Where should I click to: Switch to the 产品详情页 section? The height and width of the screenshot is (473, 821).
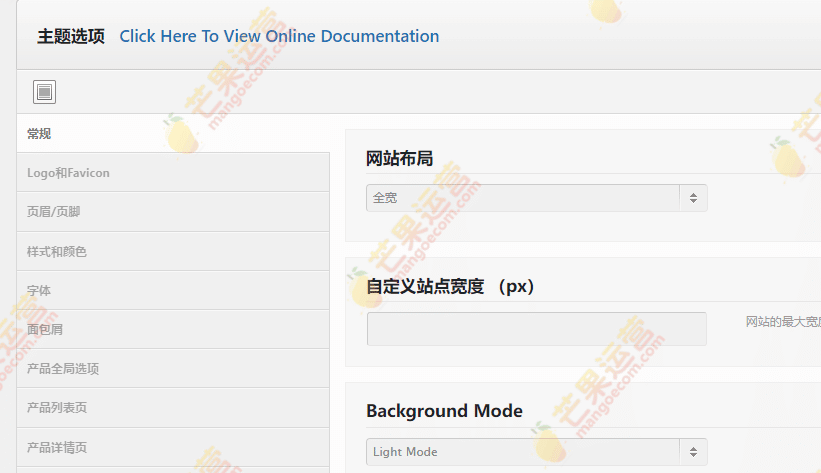pos(173,447)
